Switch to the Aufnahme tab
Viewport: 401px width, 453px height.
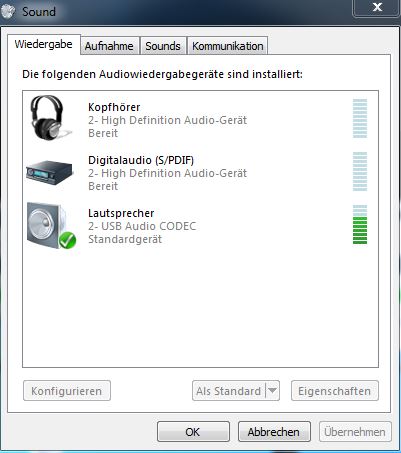click(109, 46)
